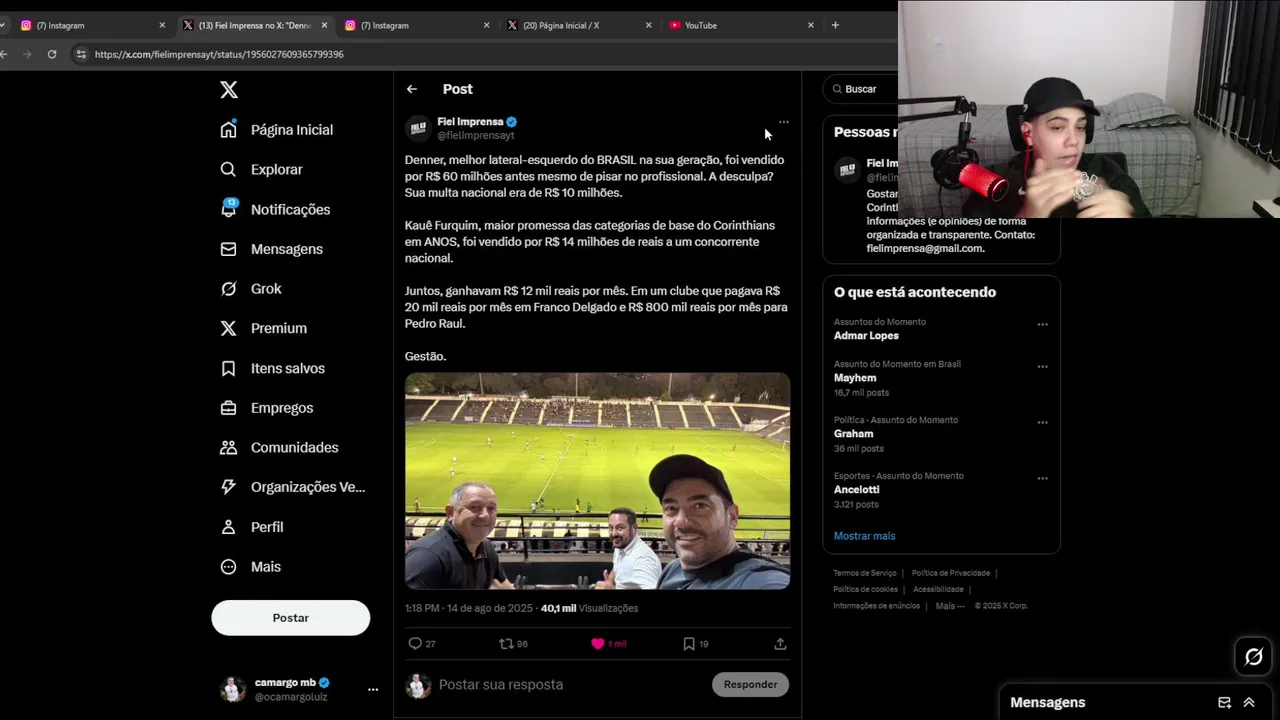Click new message icon in Mensagens drawer
This screenshot has width=1280, height=720.
[x=1224, y=703]
